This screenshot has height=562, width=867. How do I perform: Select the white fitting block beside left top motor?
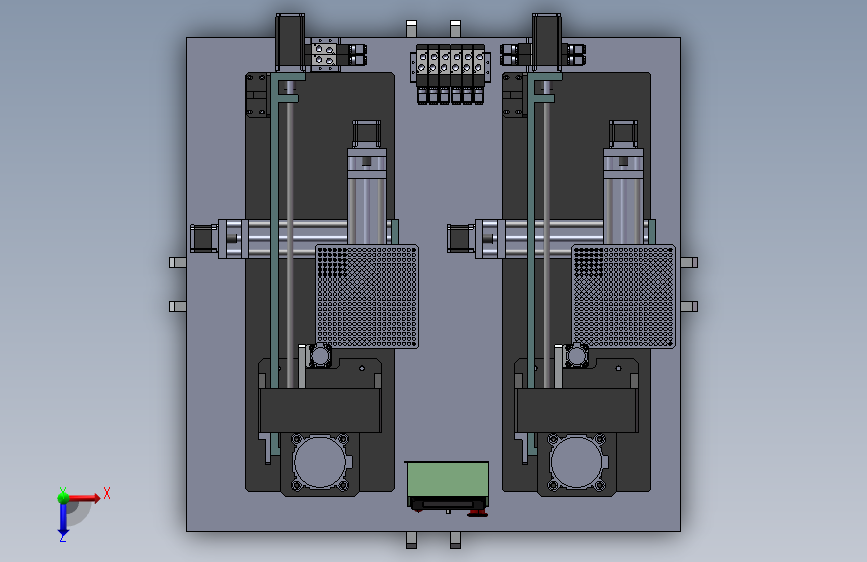coord(325,55)
